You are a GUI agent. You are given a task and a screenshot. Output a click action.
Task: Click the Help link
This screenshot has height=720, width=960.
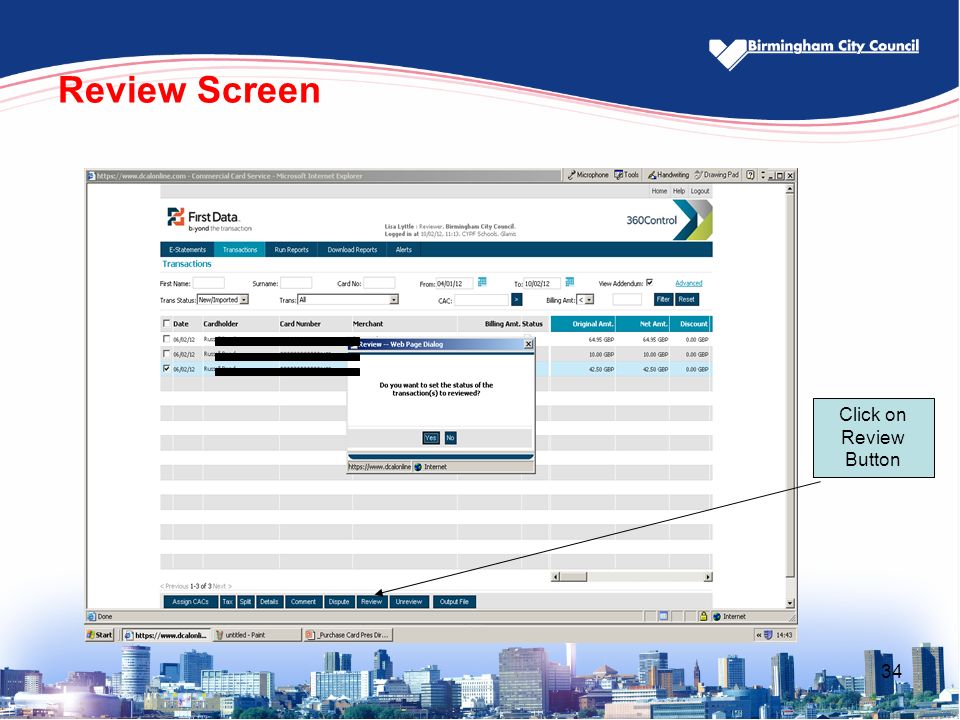click(x=679, y=191)
